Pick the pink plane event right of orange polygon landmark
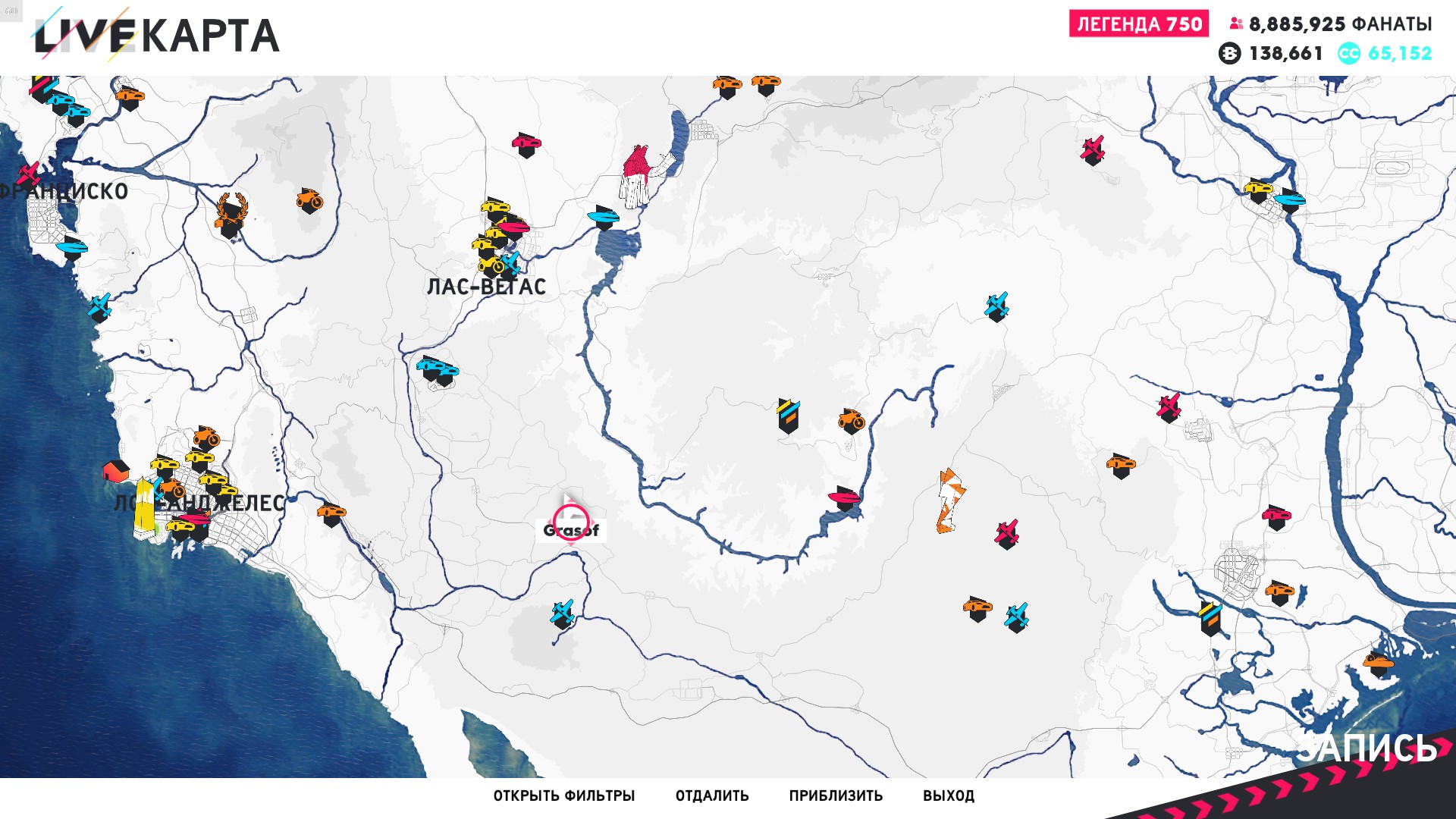 pyautogui.click(x=1007, y=535)
